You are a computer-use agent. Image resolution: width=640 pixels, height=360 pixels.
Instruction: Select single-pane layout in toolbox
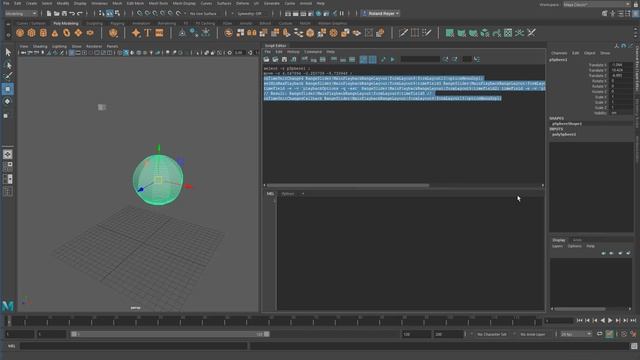tap(8, 154)
